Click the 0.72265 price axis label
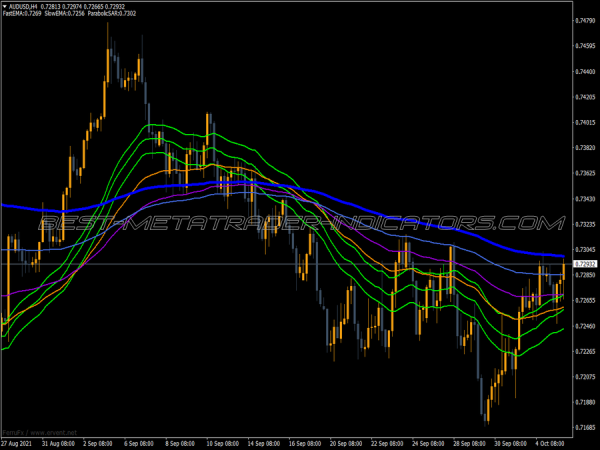The width and height of the screenshot is (600, 450). coord(585,351)
